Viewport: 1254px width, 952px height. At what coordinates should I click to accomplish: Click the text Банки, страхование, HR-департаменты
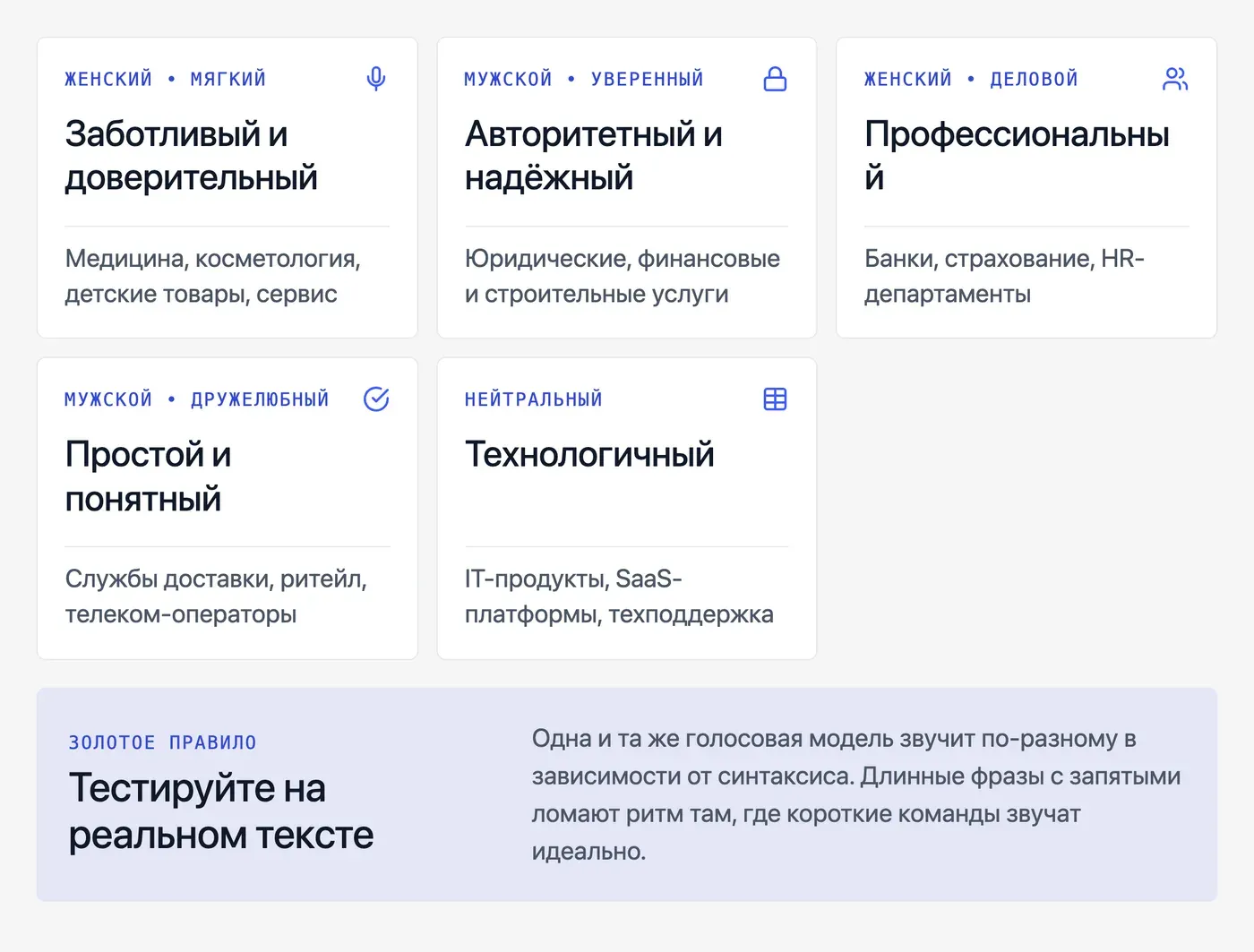[1004, 277]
